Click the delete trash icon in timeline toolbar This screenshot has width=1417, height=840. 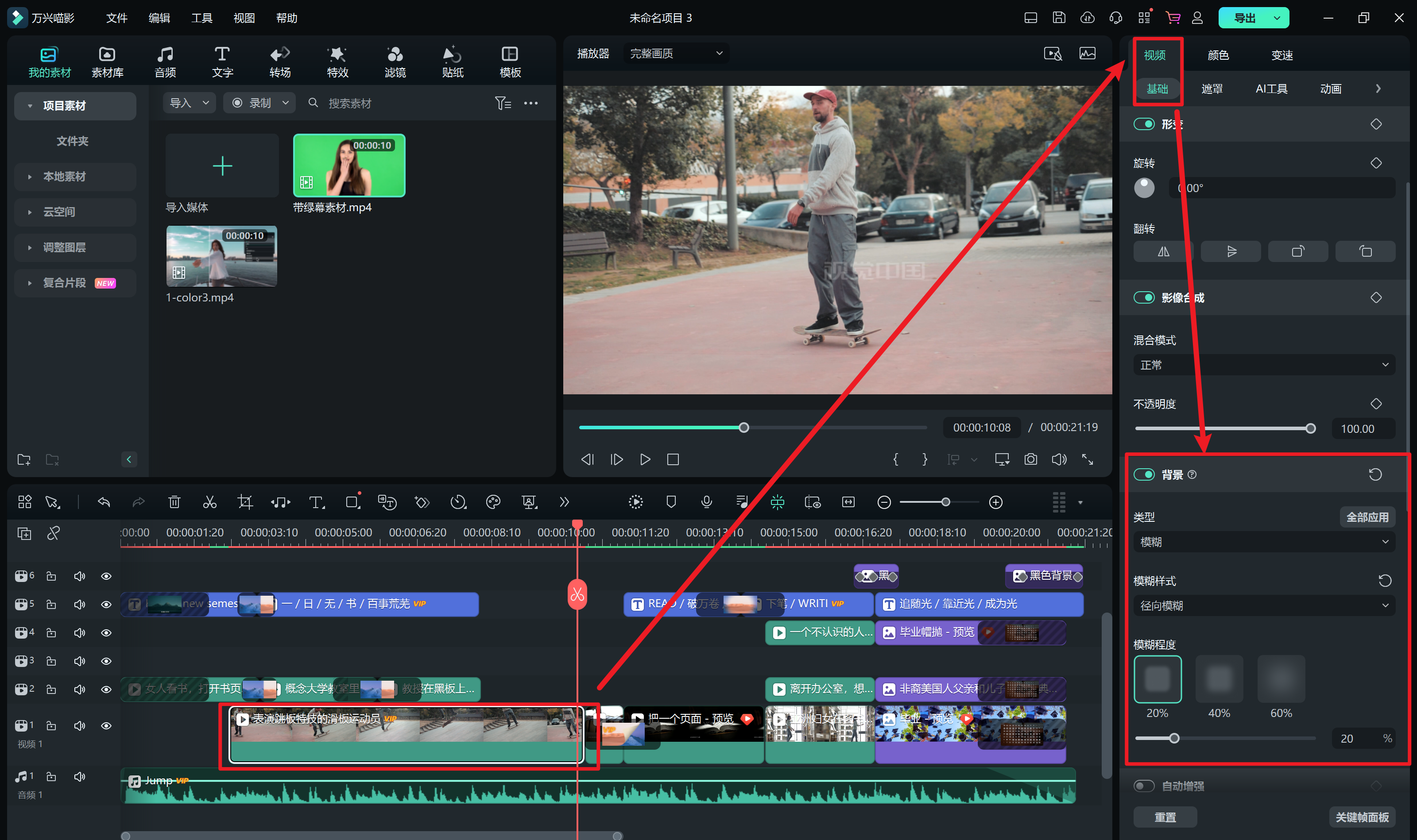[174, 502]
